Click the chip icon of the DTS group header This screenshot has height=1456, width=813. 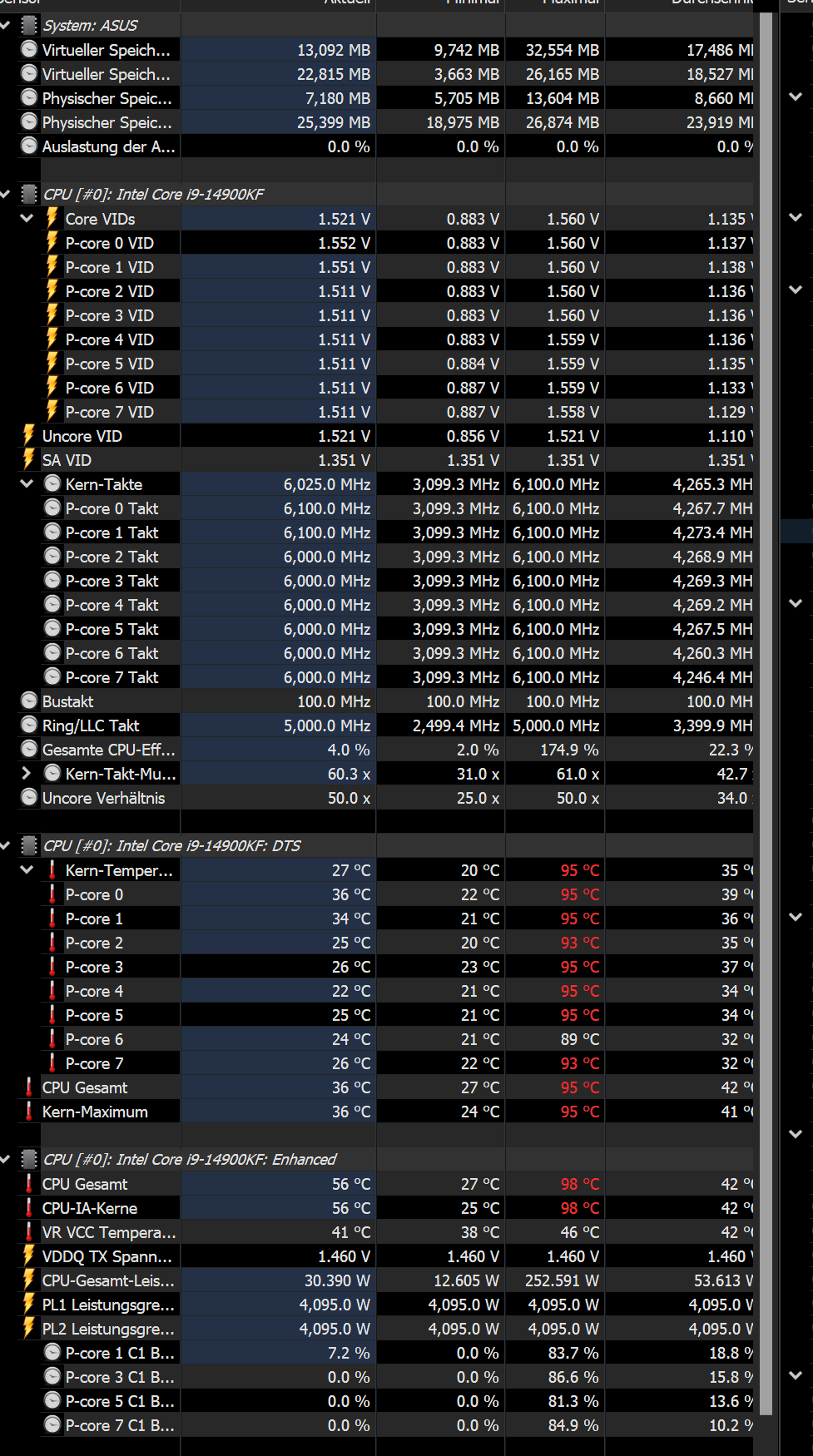click(x=29, y=845)
